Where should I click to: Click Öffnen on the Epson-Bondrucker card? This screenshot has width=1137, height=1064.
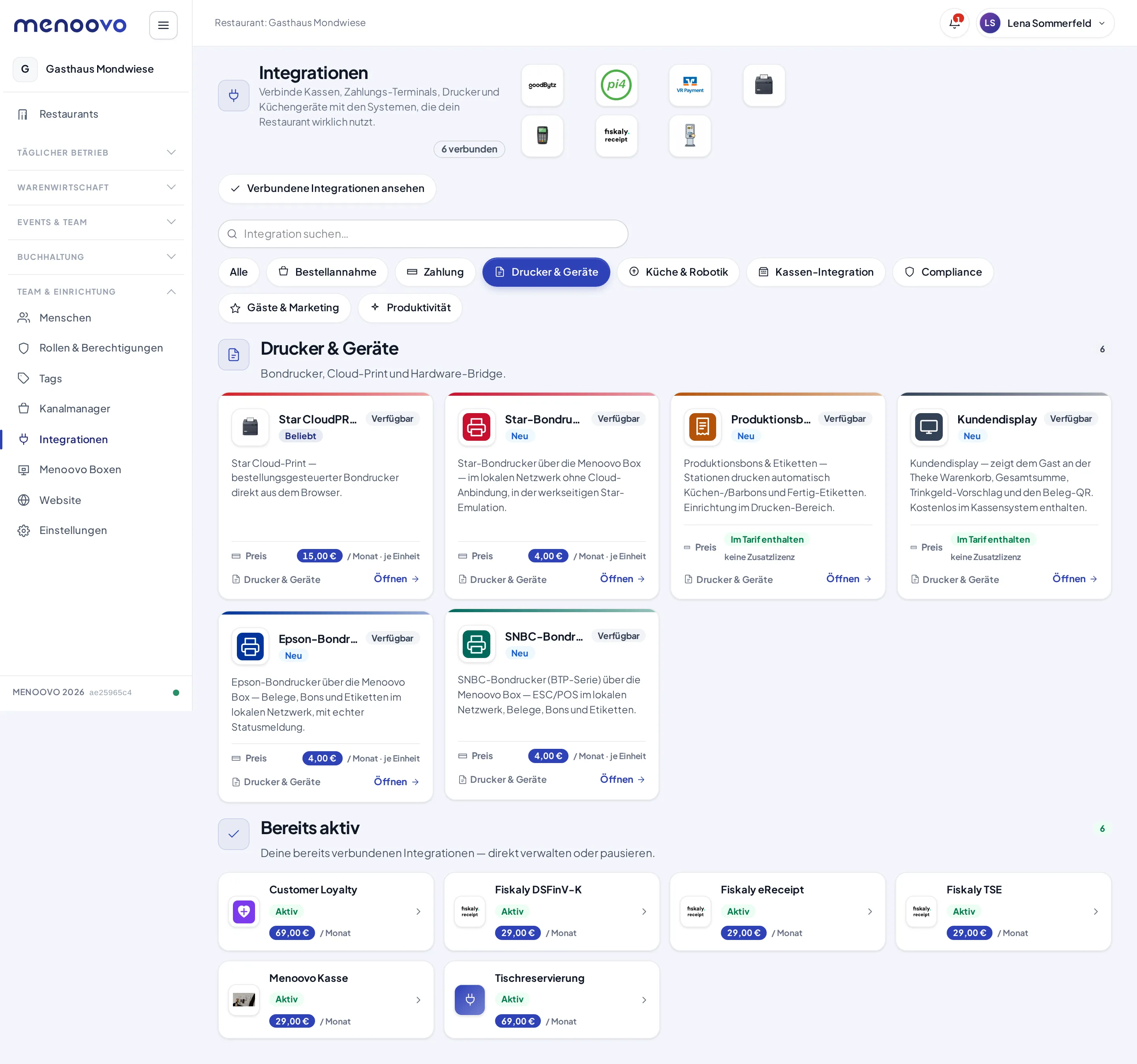396,781
